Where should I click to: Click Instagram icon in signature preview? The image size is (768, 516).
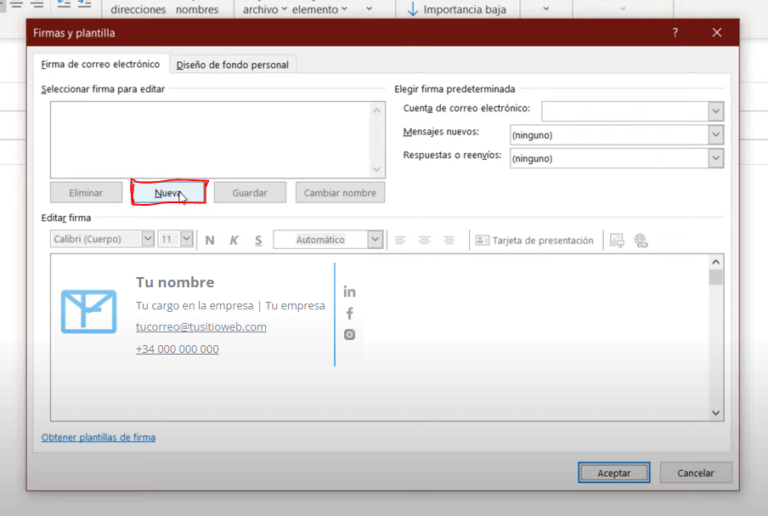coord(349,335)
